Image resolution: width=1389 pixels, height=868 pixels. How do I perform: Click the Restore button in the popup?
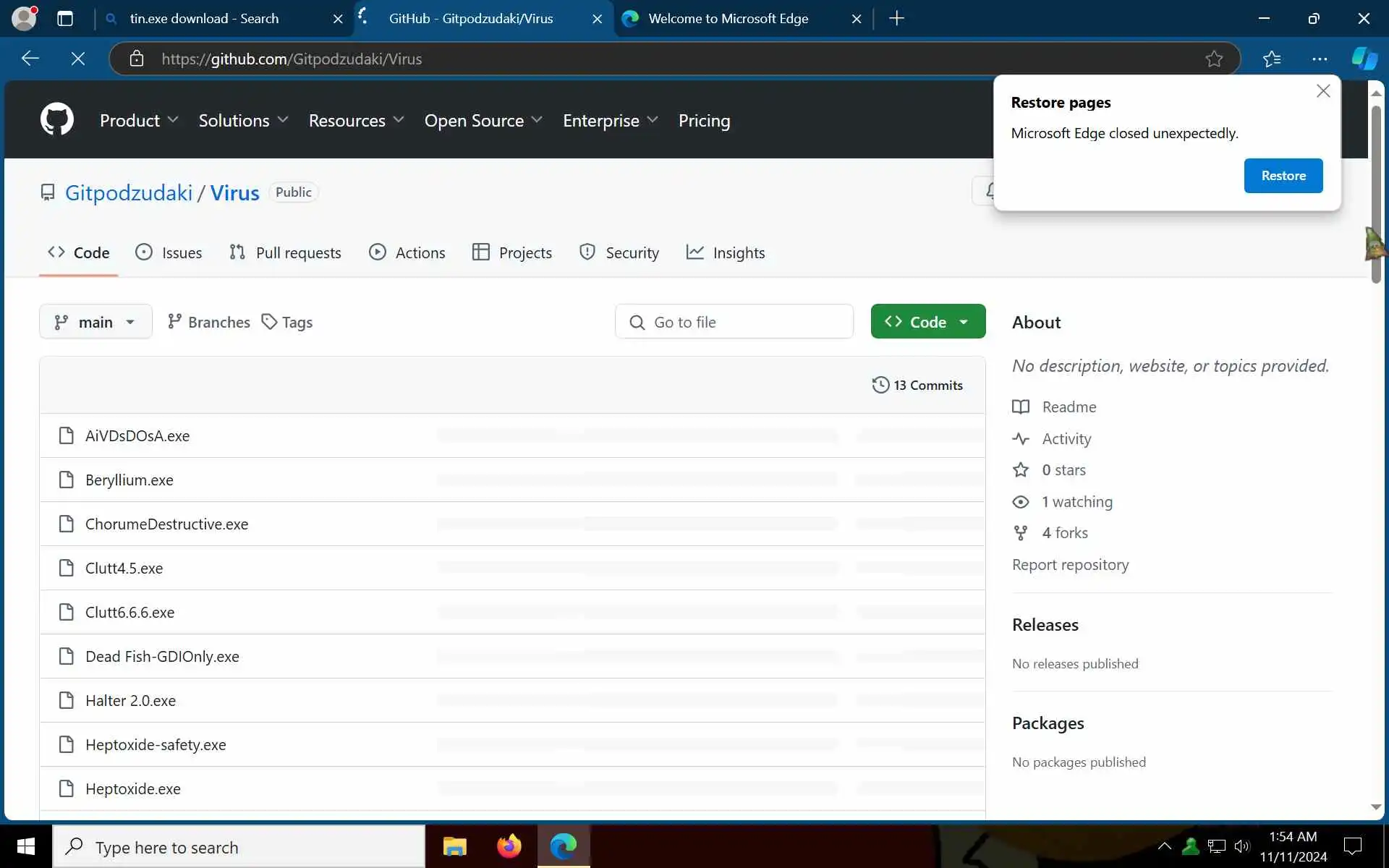click(1283, 176)
